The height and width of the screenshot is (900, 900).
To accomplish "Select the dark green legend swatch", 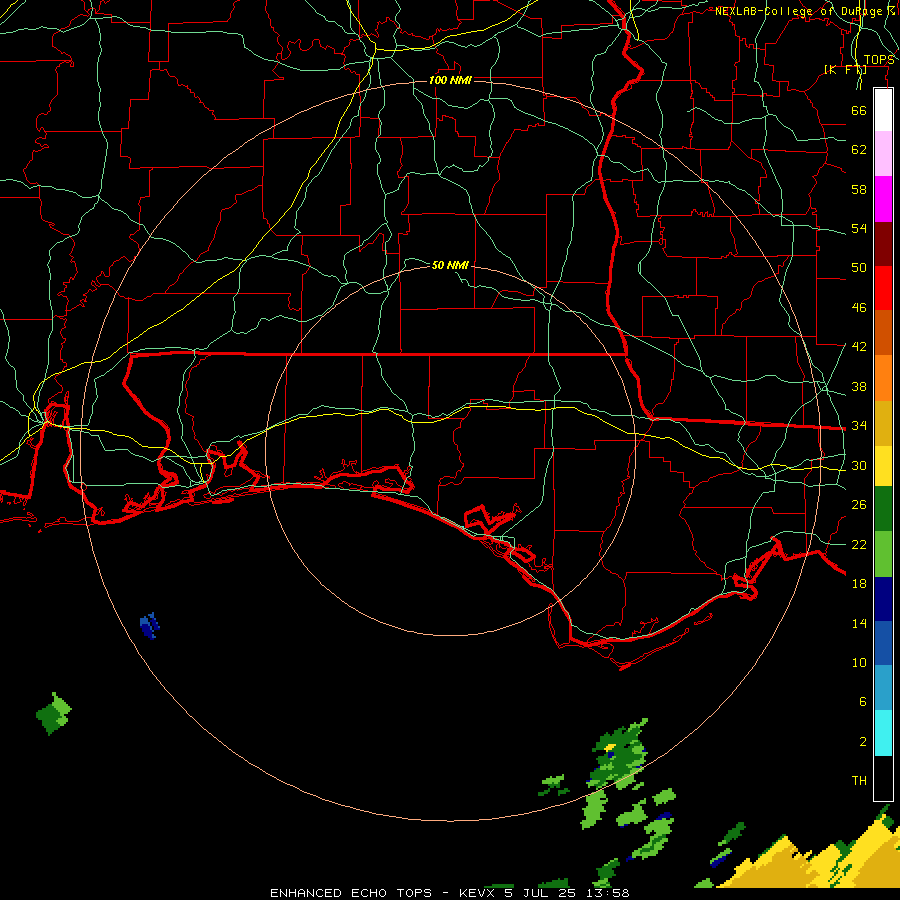I will (x=883, y=509).
